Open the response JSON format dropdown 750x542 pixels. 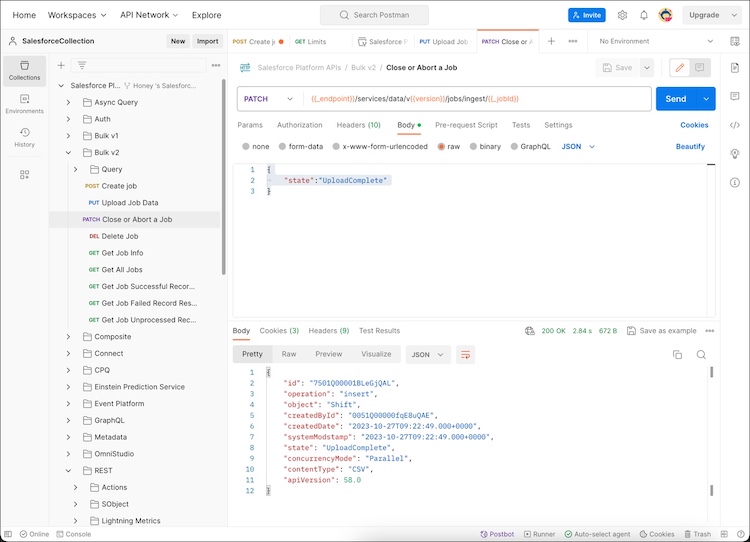coord(428,354)
